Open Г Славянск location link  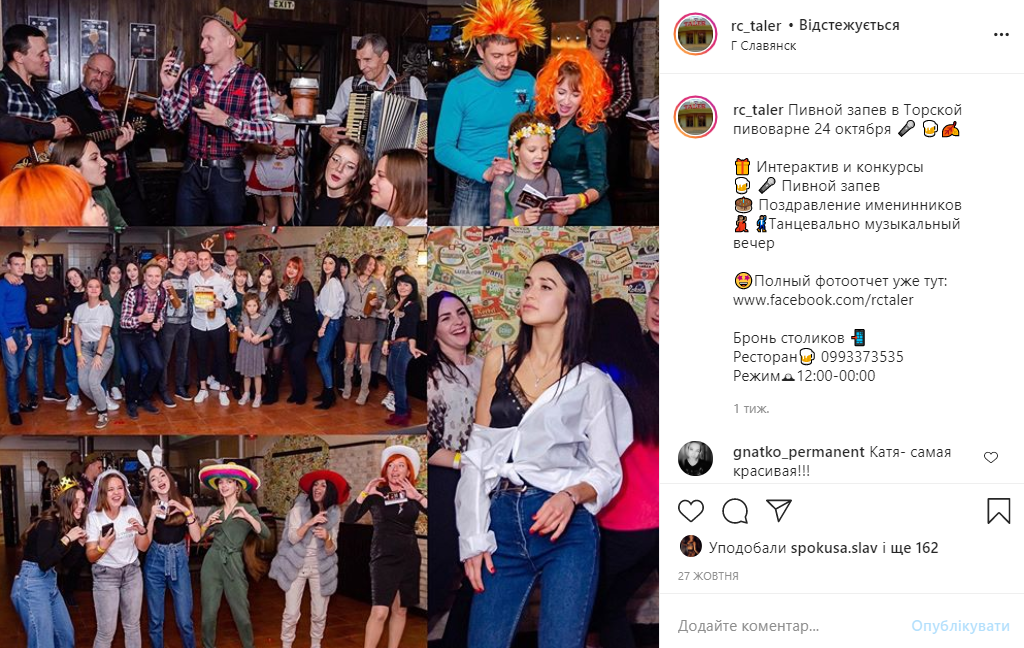tap(763, 46)
